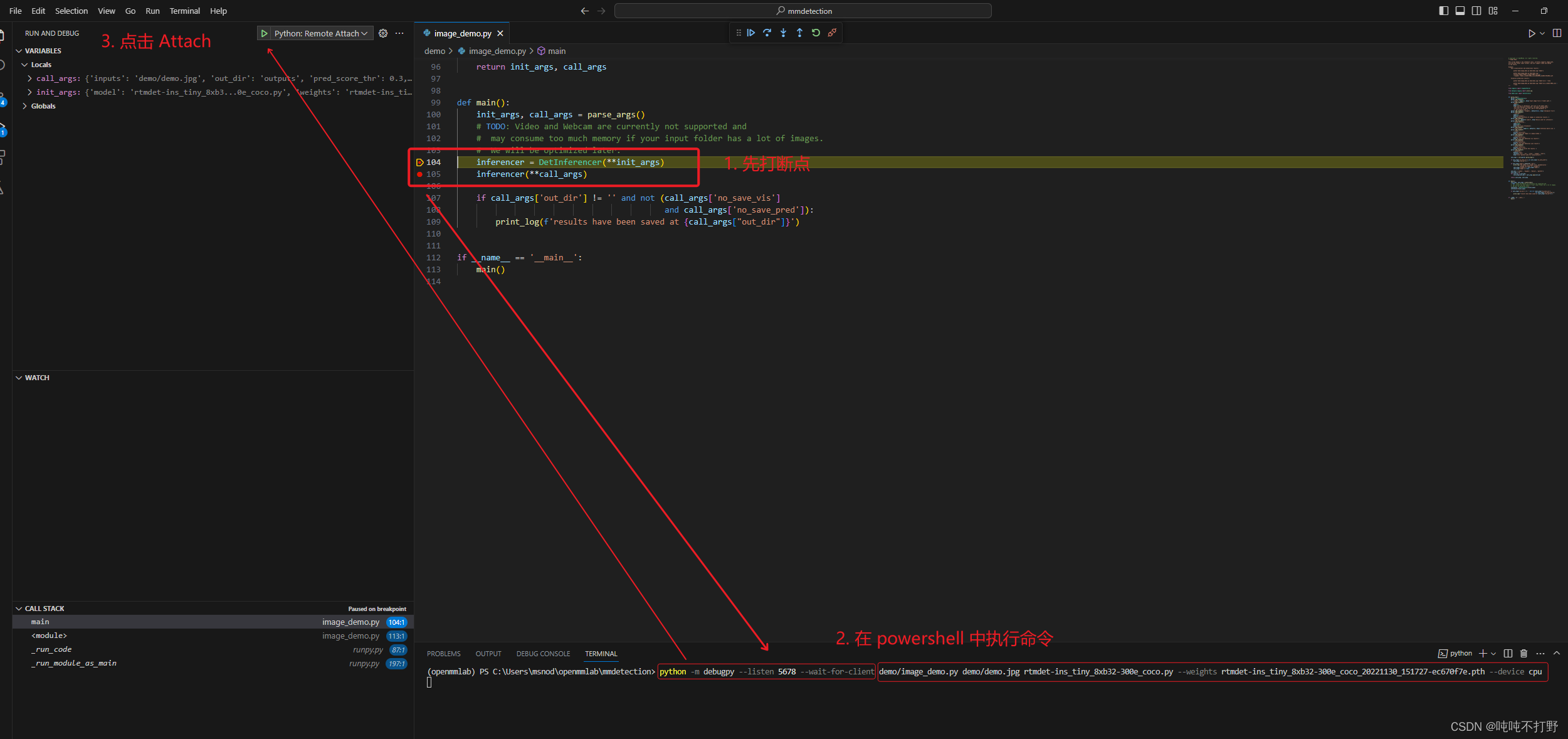This screenshot has width=1568, height=739.
Task: Open the Terminal menu in menu bar
Action: coord(184,11)
